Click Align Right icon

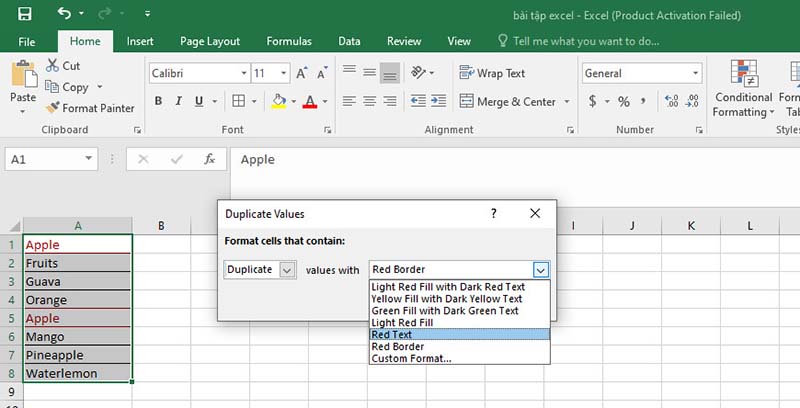click(390, 101)
